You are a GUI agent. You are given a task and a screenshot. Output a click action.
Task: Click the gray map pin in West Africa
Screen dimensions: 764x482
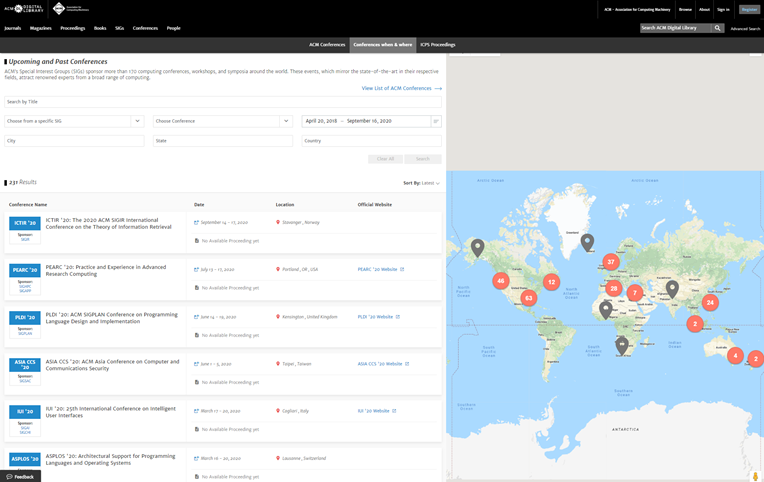(606, 310)
